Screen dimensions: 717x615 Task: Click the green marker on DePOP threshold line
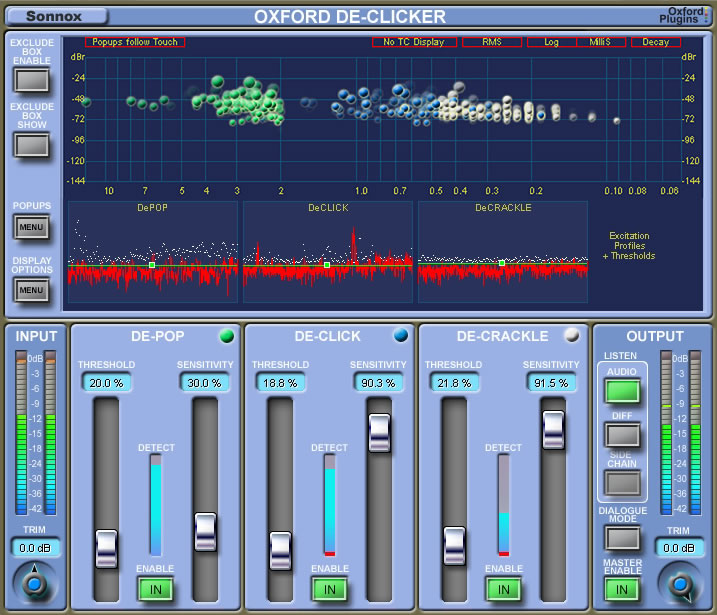[x=152, y=265]
